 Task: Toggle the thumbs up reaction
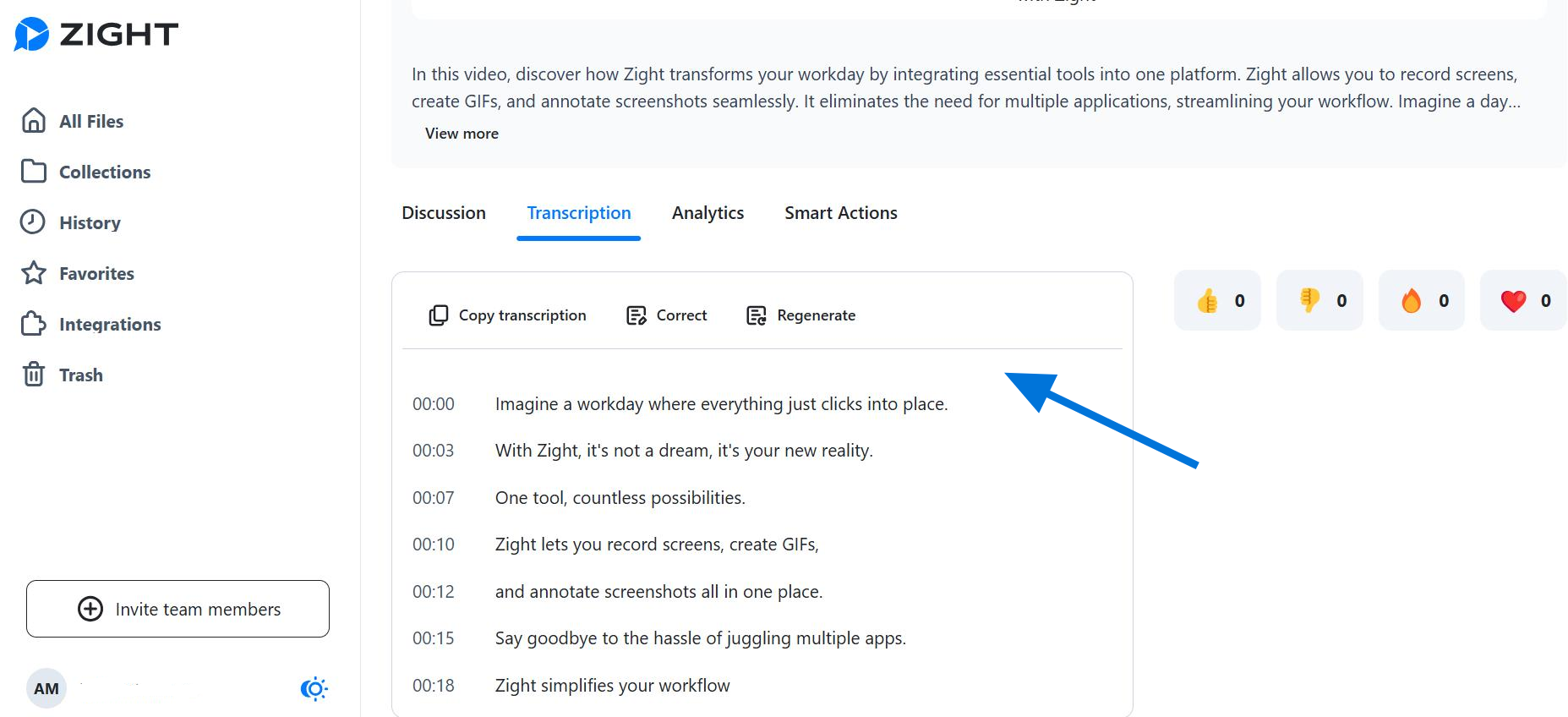pyautogui.click(x=1216, y=300)
